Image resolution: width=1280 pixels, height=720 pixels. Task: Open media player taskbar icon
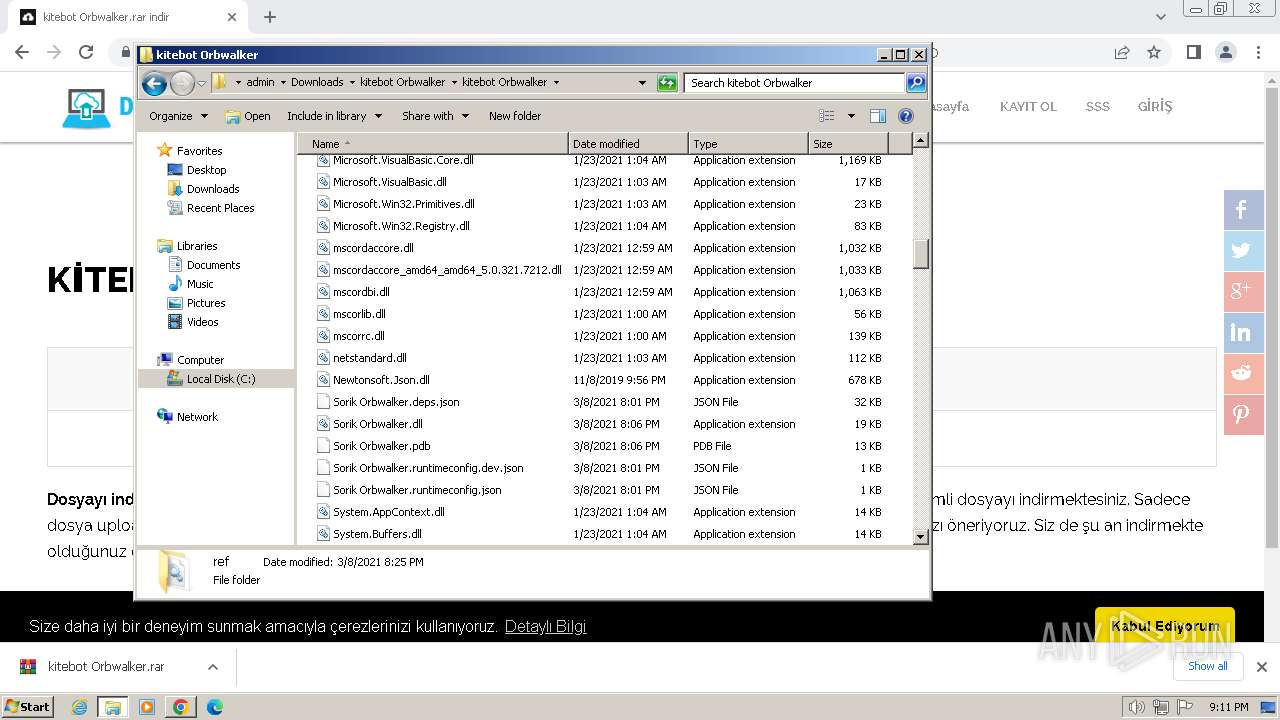[x=147, y=707]
